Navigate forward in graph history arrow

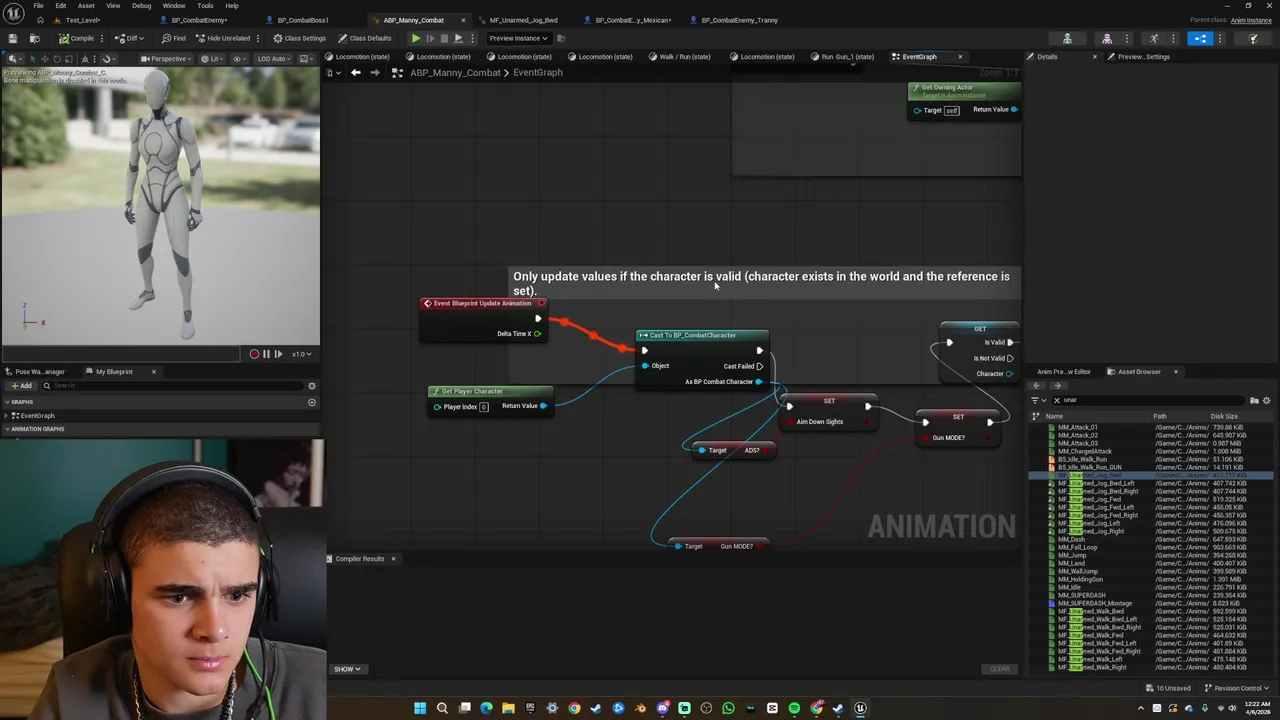[x=375, y=73]
